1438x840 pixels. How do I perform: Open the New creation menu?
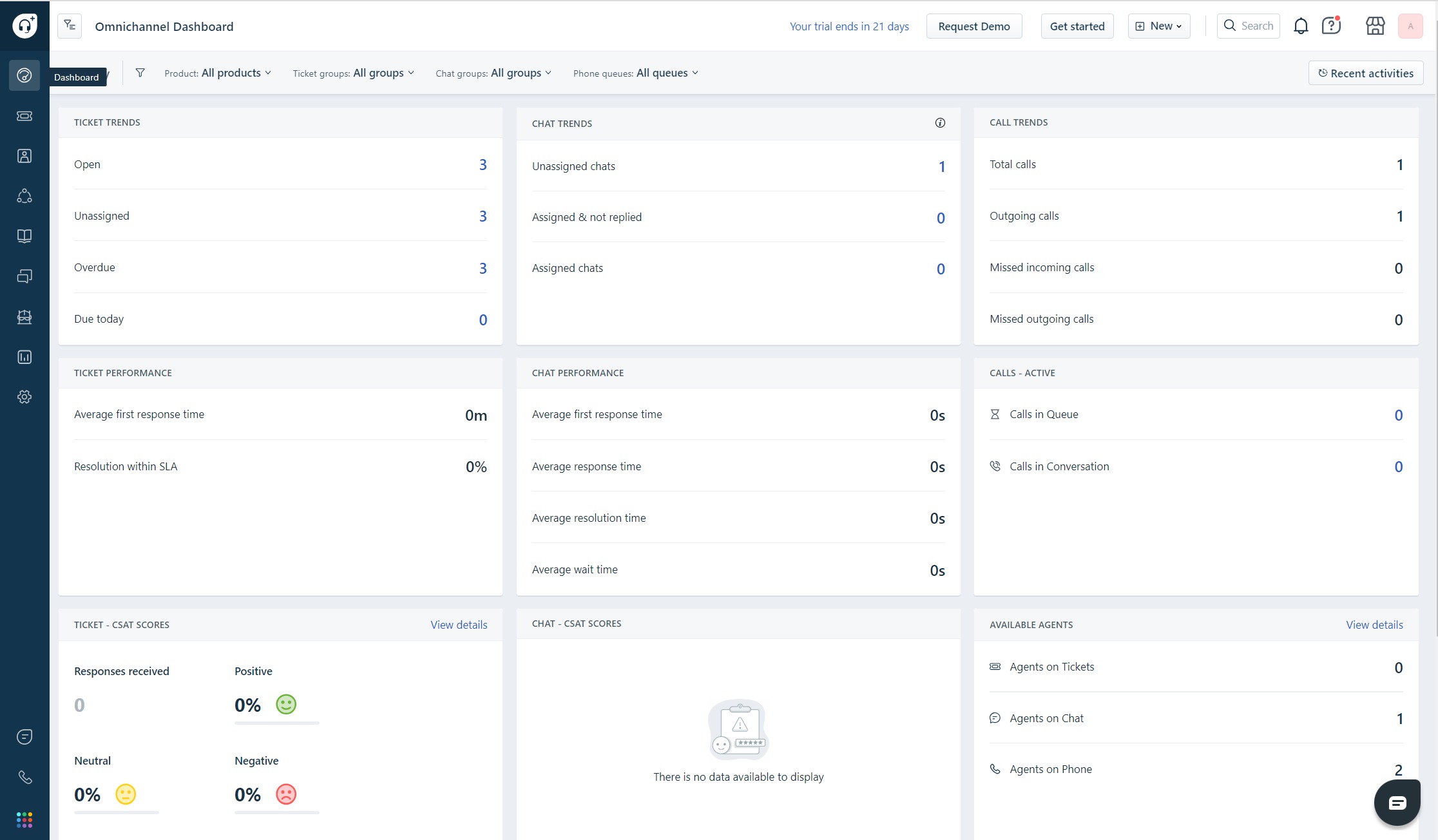coord(1158,26)
